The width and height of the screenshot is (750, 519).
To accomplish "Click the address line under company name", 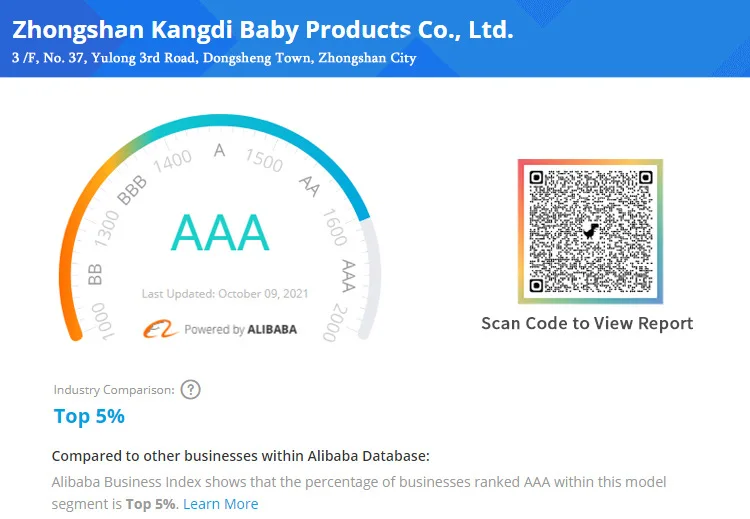I will 213,58.
